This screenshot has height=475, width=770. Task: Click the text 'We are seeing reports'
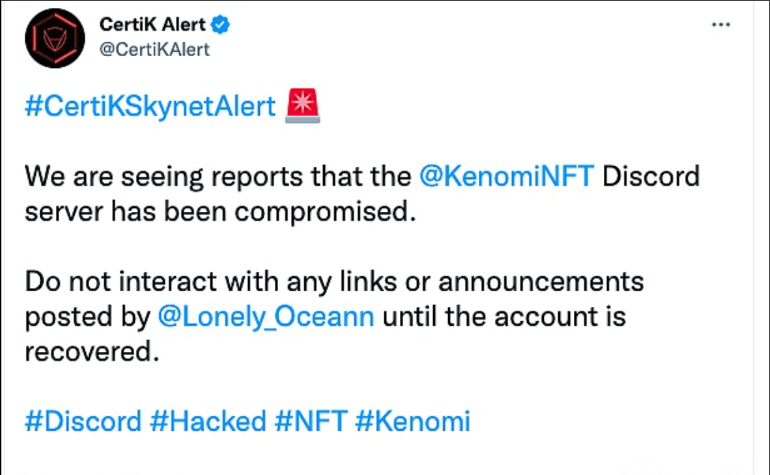(x=158, y=177)
